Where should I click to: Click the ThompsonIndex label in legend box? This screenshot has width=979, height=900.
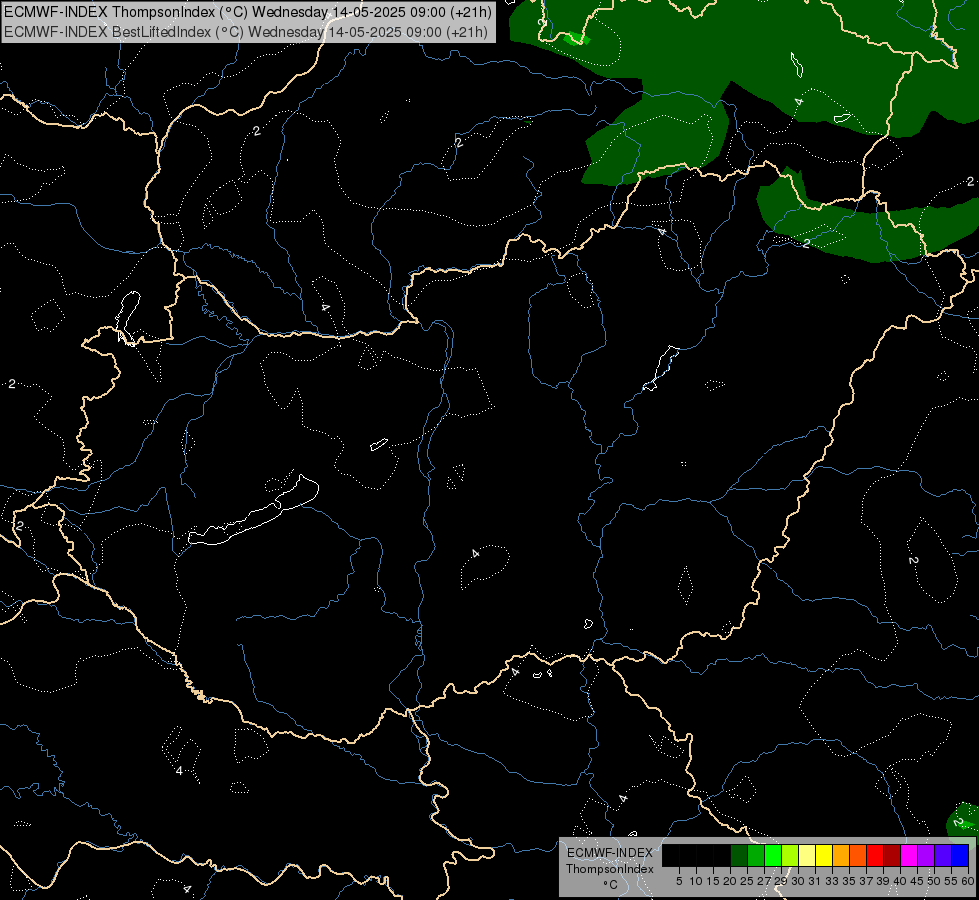pyautogui.click(x=610, y=869)
